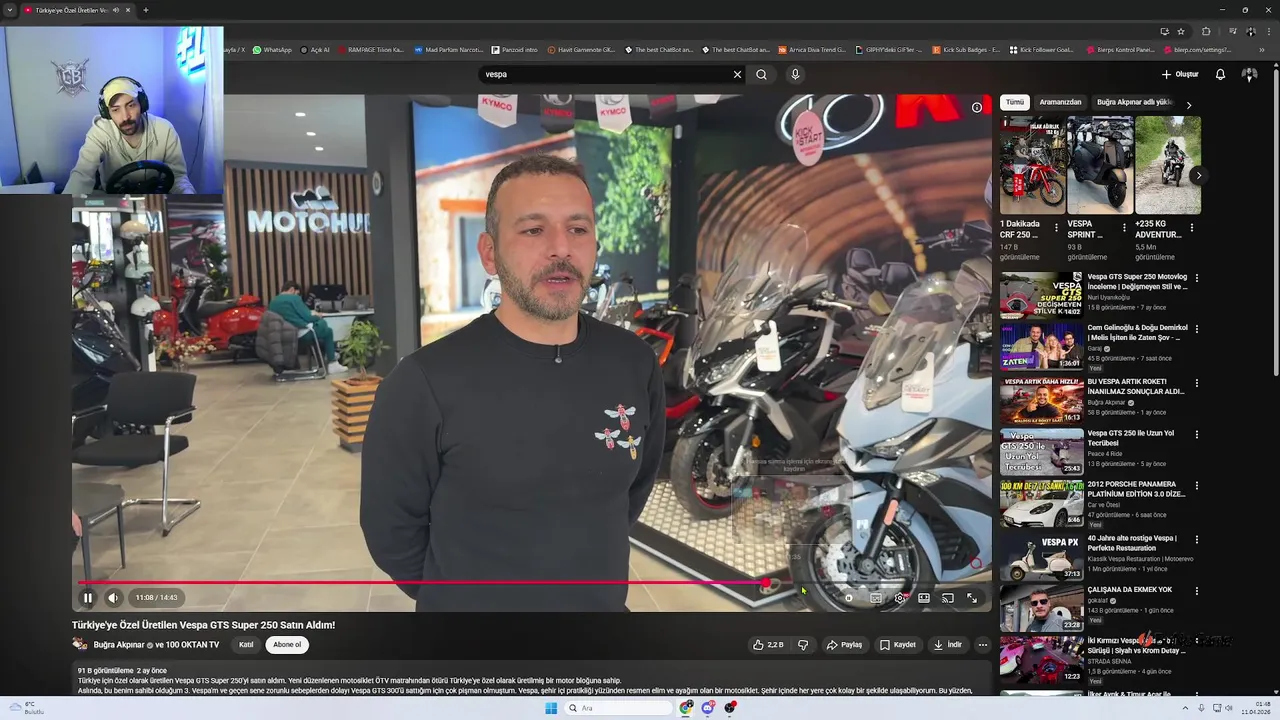Click the Katıl join button

tap(246, 645)
